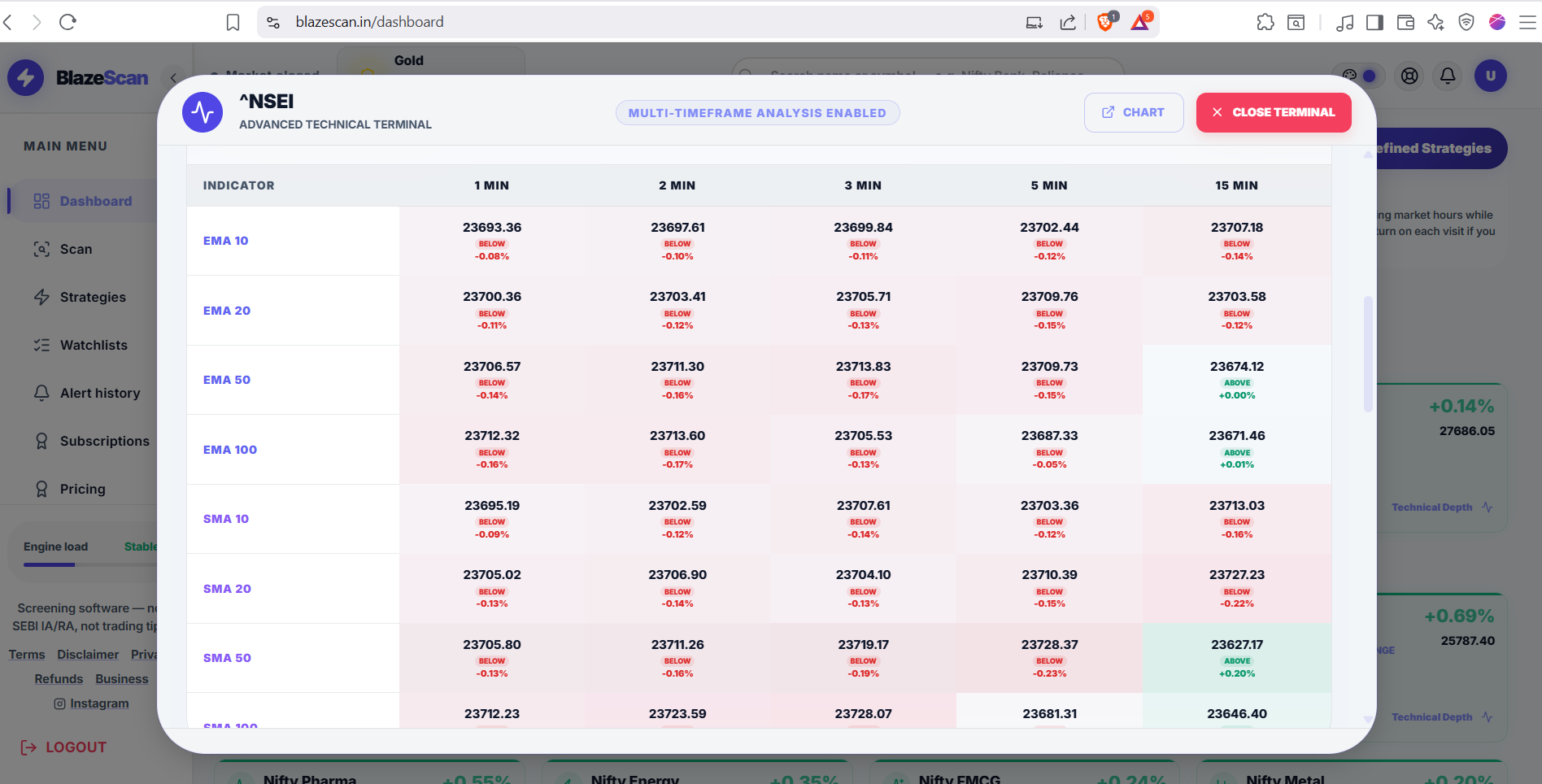Image resolution: width=1542 pixels, height=784 pixels.
Task: Open the Business link in the sidebar
Action: [122, 679]
